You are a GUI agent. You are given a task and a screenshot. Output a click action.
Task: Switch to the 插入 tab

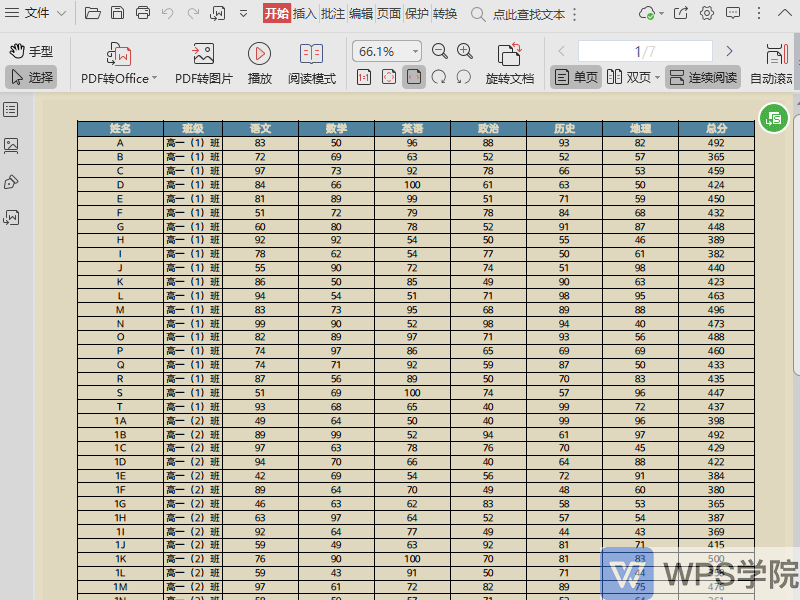305,13
